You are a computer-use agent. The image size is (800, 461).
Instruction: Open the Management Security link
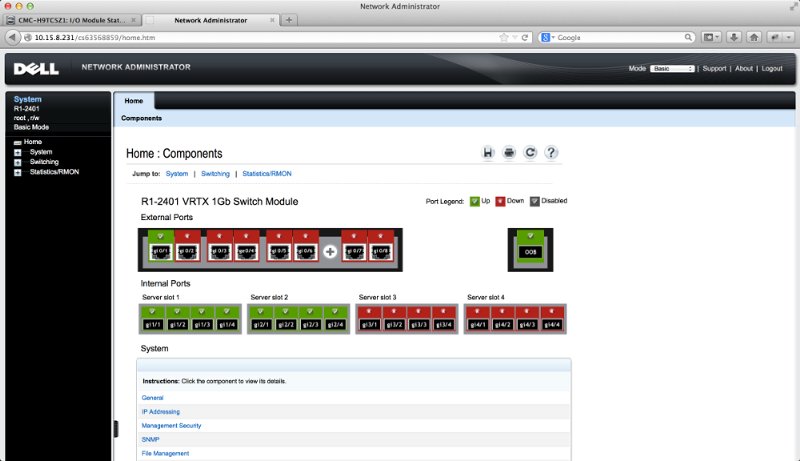(171, 425)
